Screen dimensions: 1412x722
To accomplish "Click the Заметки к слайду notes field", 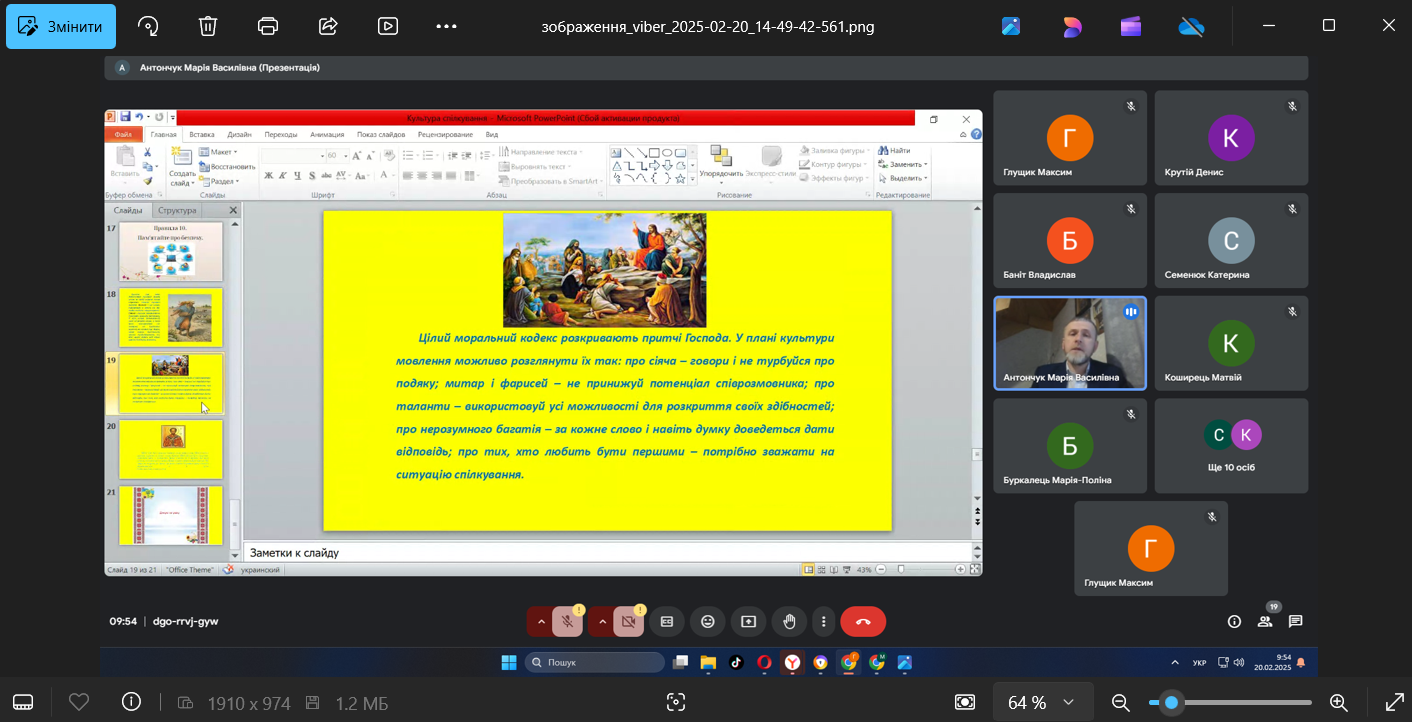I will tap(607, 552).
